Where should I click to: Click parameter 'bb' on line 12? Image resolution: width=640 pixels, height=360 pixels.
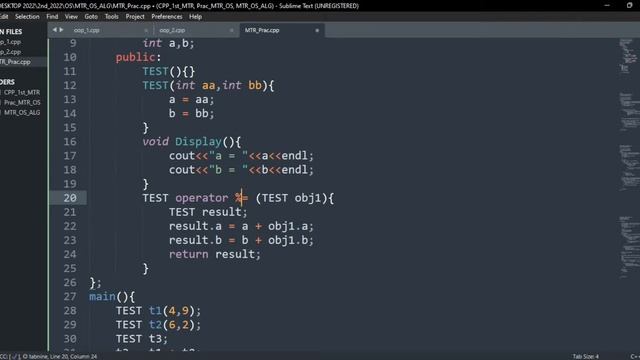pos(255,85)
